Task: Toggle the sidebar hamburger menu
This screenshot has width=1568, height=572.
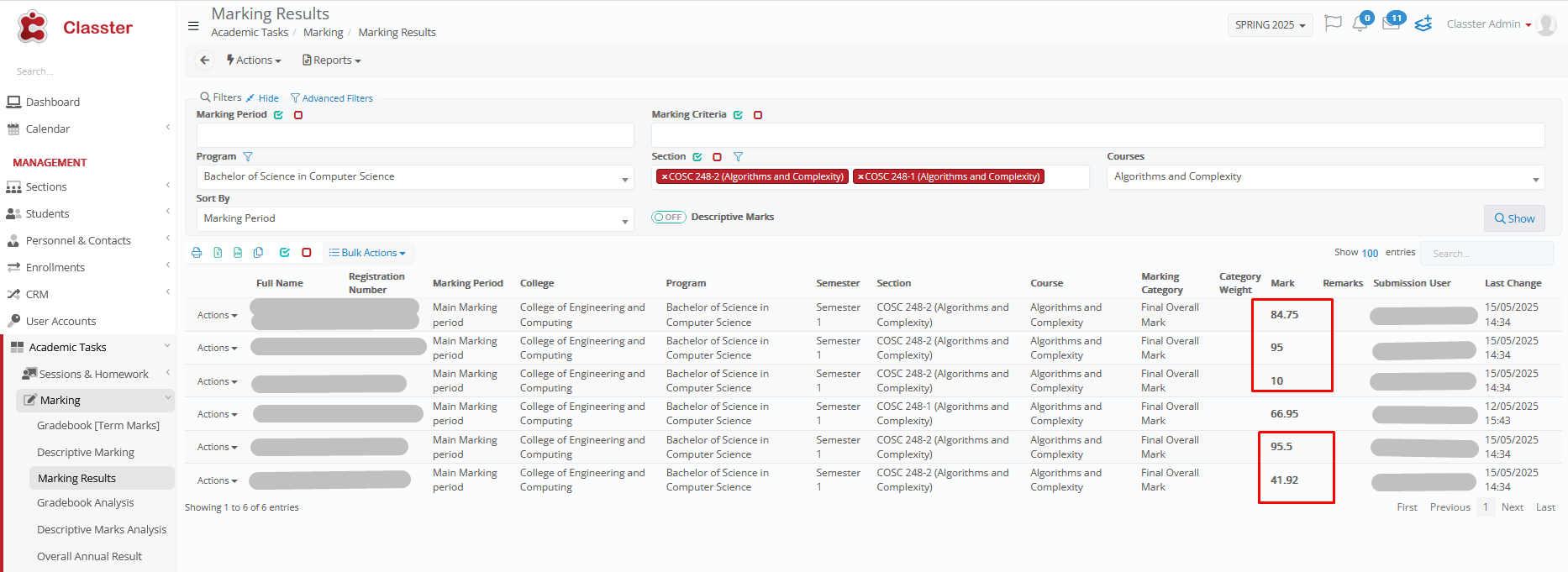Action: [x=193, y=26]
